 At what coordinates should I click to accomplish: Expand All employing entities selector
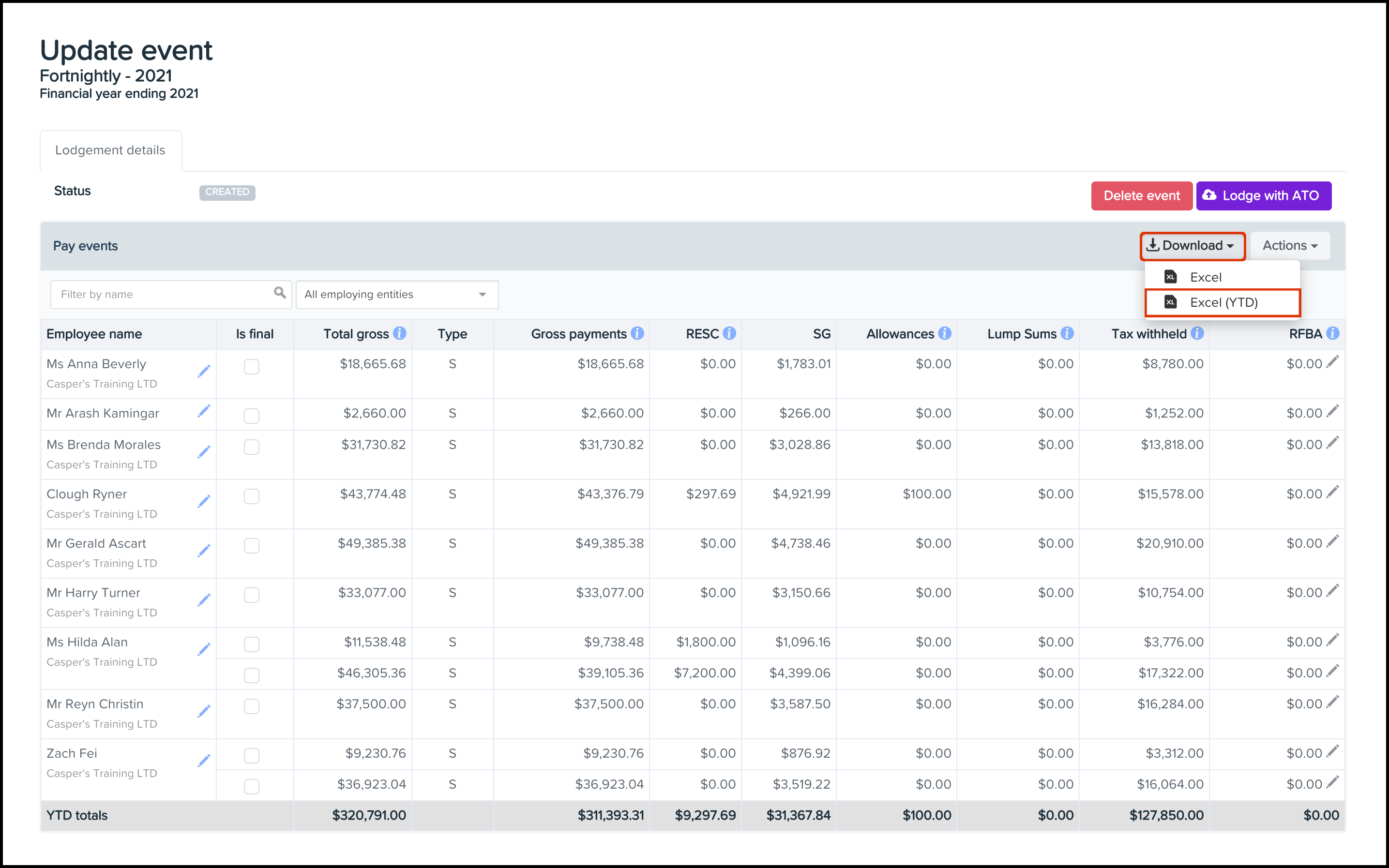[397, 295]
